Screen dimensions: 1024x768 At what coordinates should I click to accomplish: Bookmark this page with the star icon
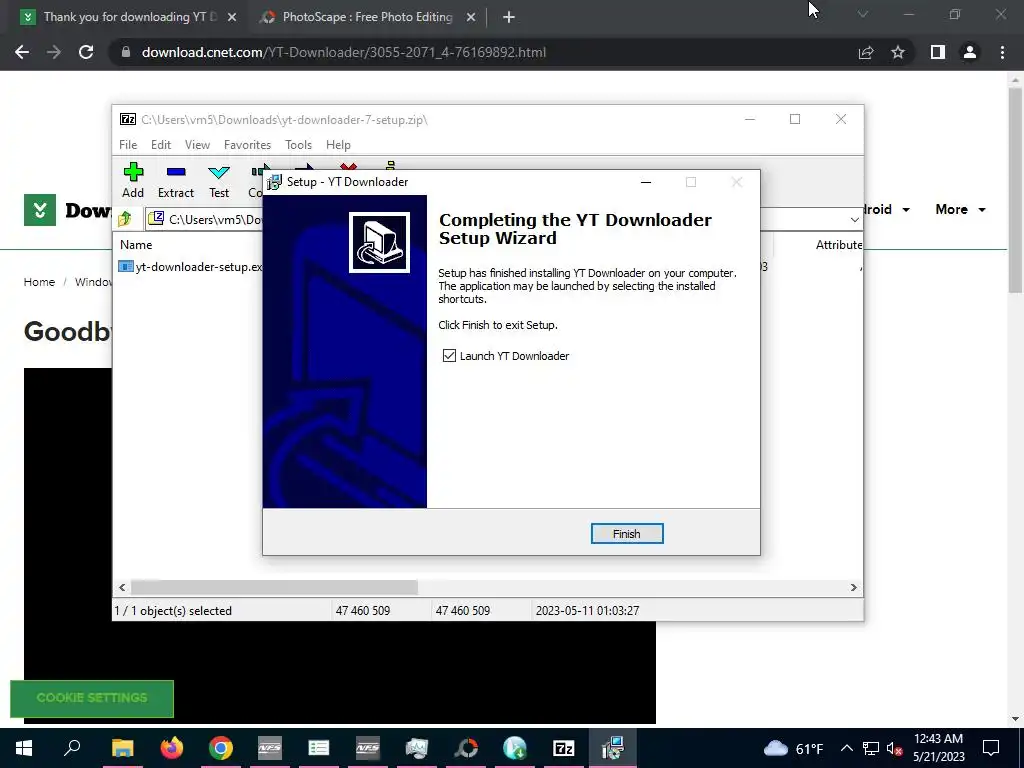click(898, 52)
